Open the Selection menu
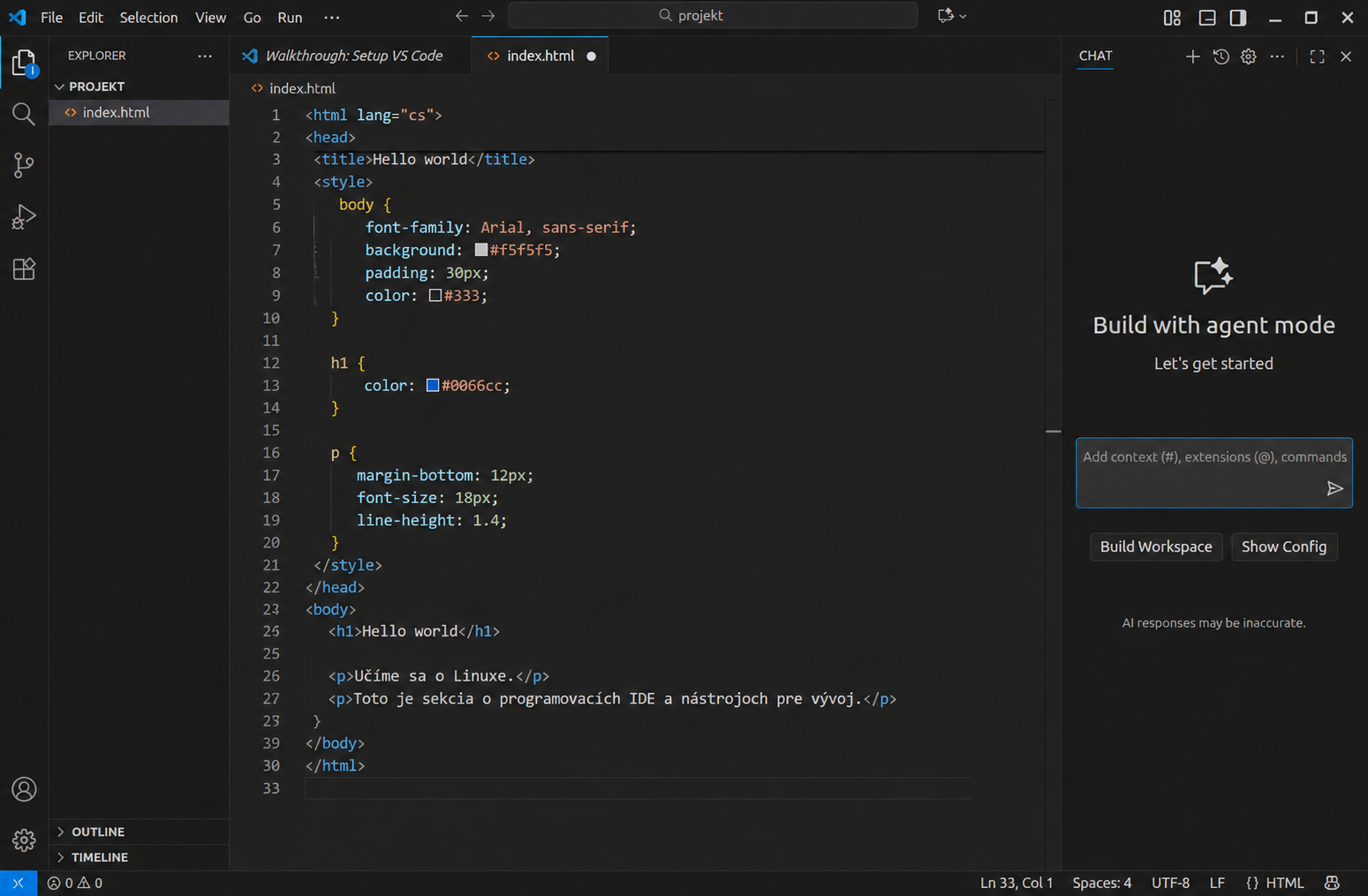The height and width of the screenshot is (896, 1368). click(148, 18)
